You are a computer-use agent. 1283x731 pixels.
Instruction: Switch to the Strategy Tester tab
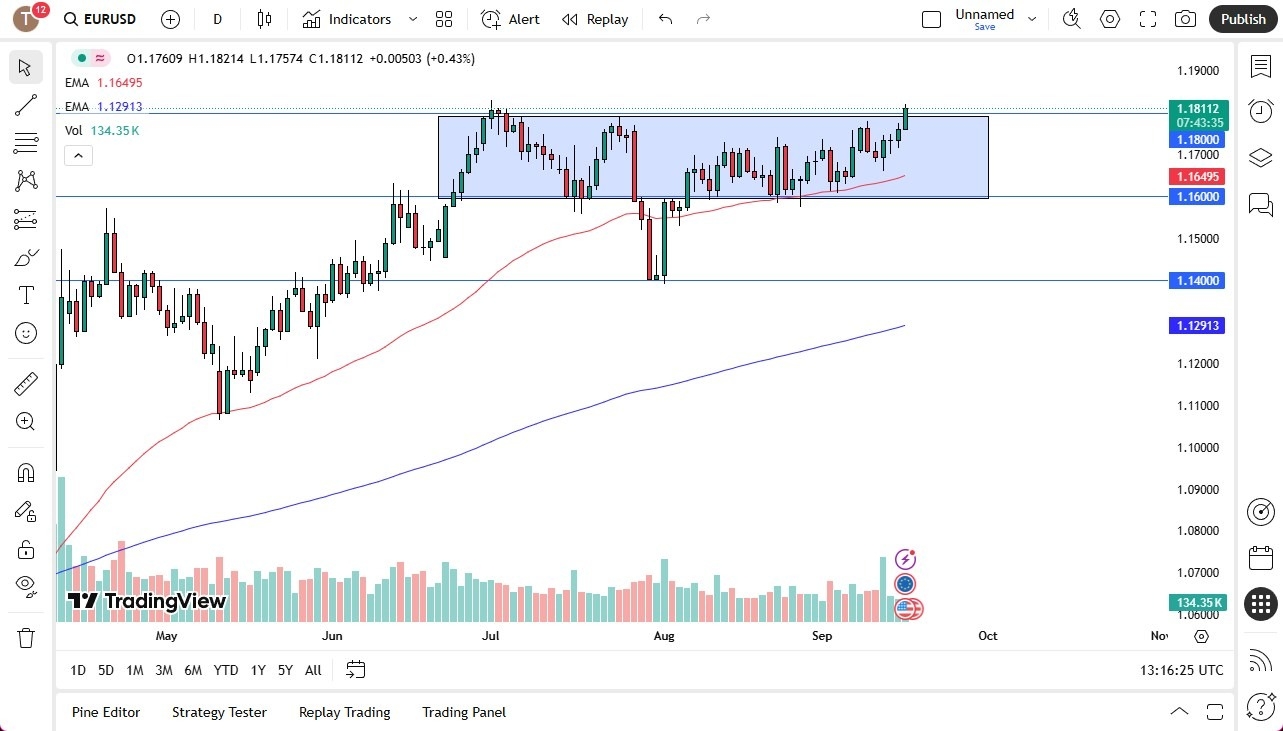[x=219, y=712]
